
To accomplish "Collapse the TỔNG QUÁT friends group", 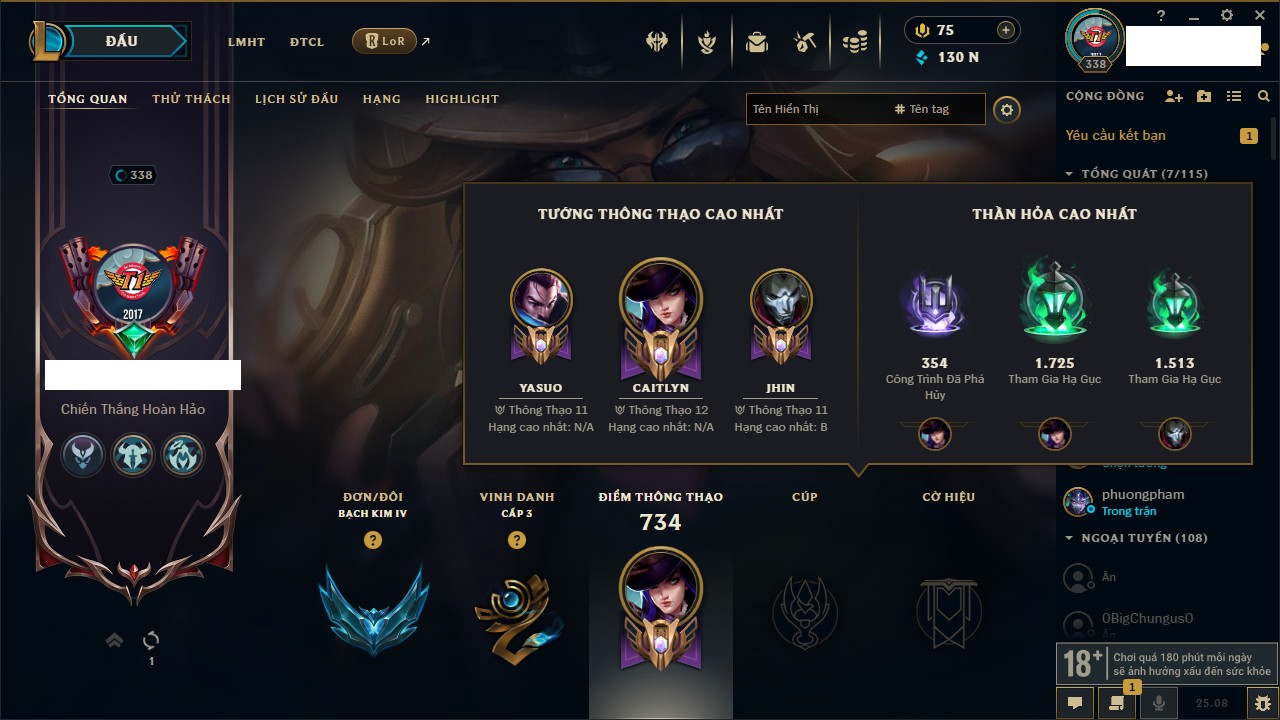I will click(x=1069, y=174).
